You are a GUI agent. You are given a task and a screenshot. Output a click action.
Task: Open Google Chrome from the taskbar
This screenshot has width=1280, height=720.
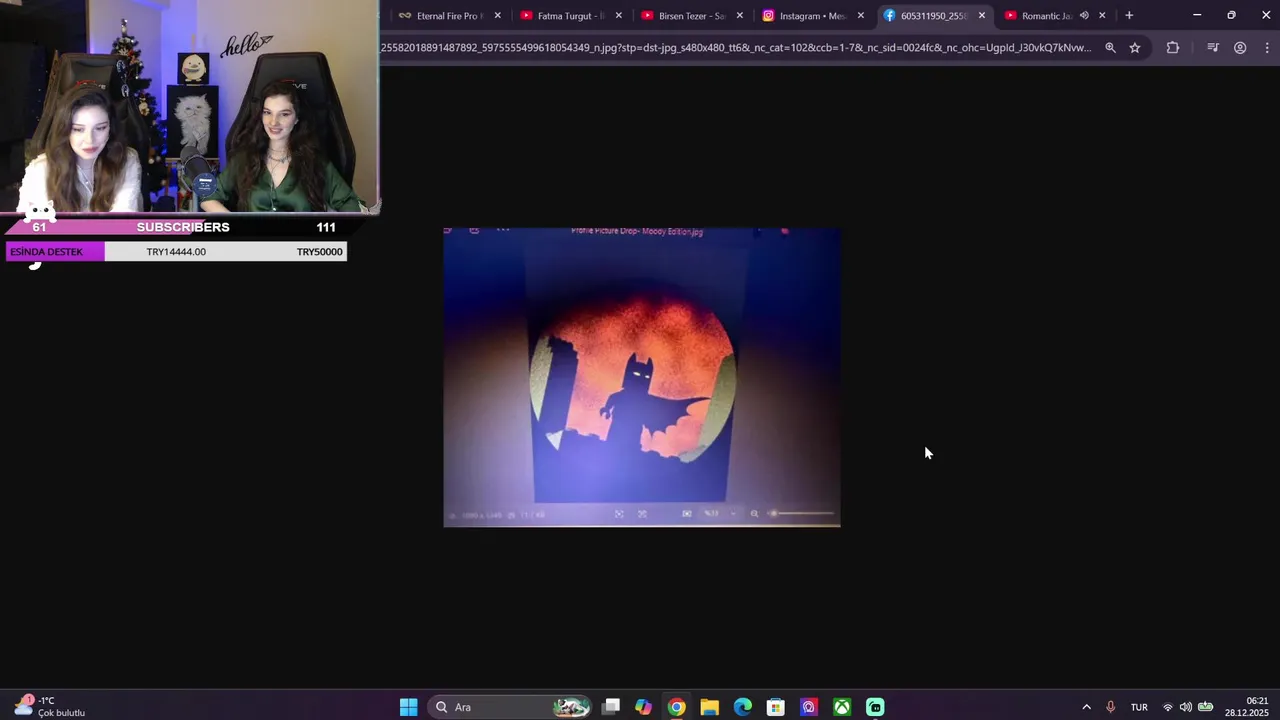(677, 707)
